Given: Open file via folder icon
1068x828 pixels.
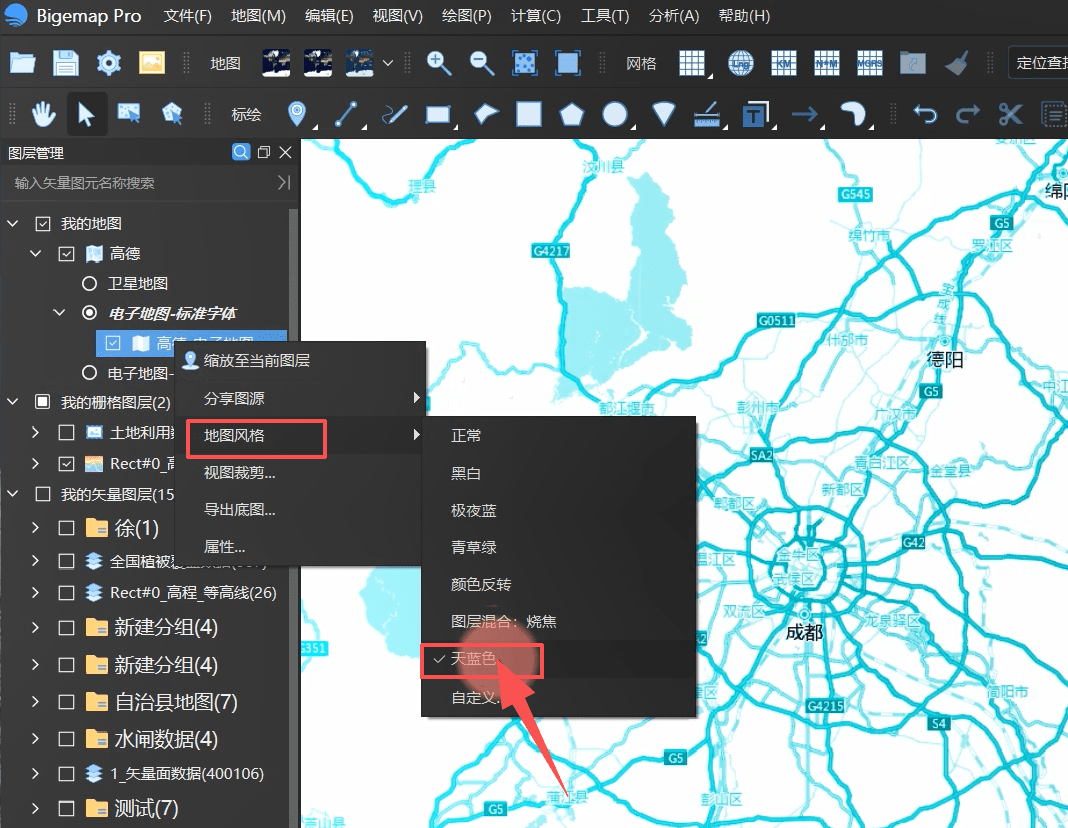Looking at the screenshot, I should 22,63.
